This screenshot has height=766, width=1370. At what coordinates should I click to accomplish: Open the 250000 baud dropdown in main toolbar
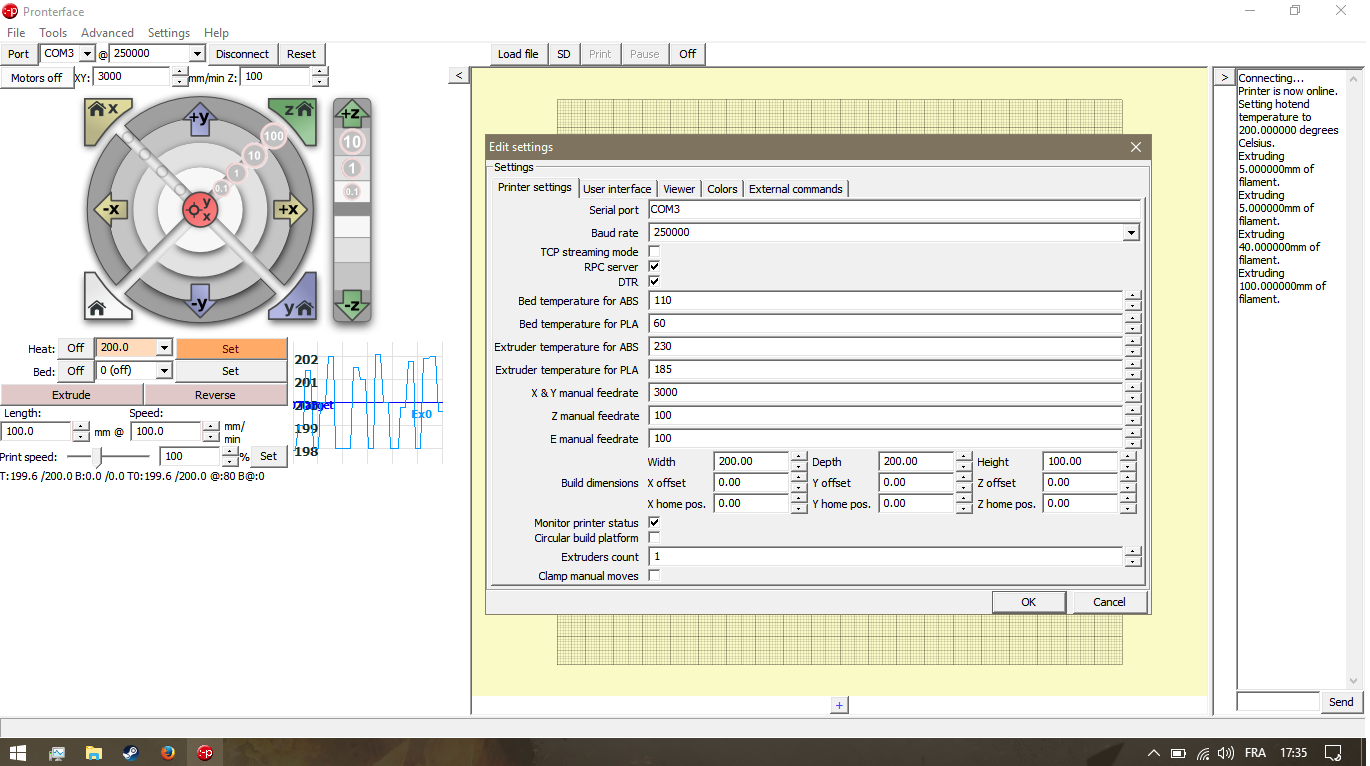tap(197, 54)
